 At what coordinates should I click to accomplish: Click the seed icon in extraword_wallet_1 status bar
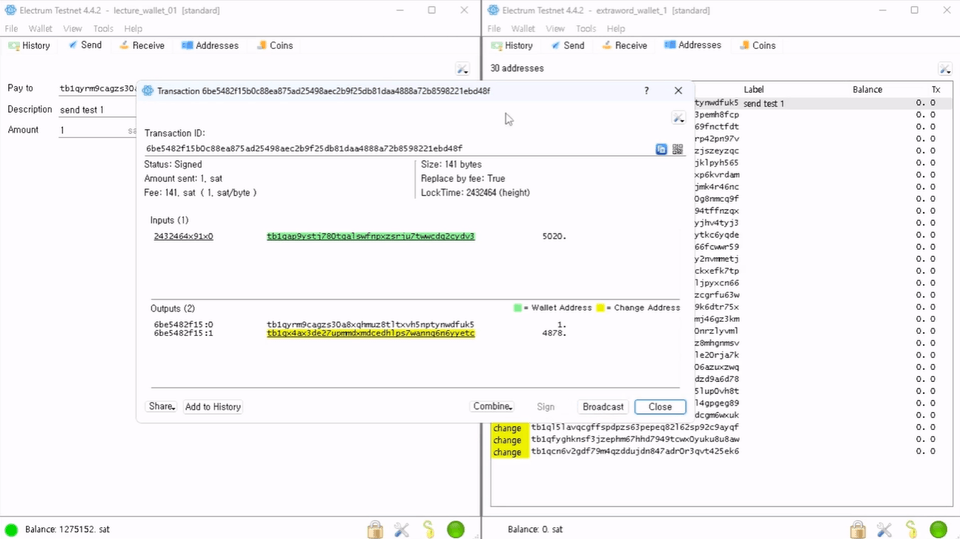tap(911, 529)
